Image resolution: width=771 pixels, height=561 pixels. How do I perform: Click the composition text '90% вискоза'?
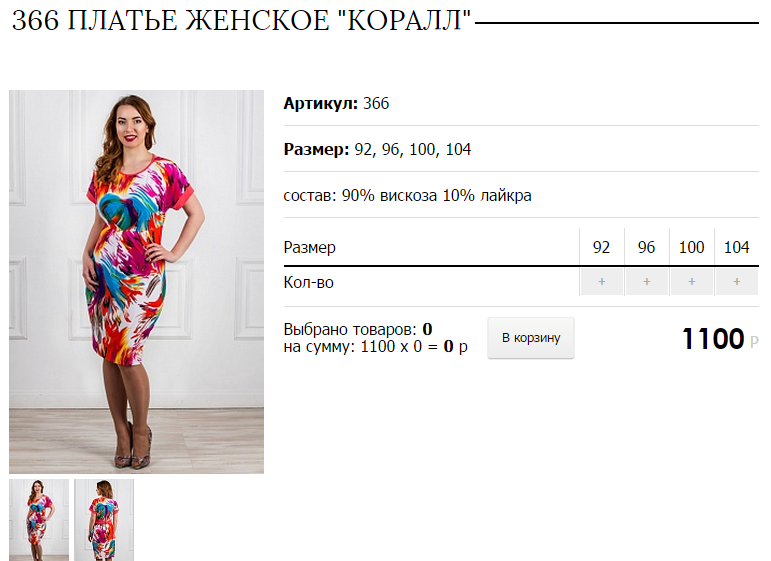point(389,196)
